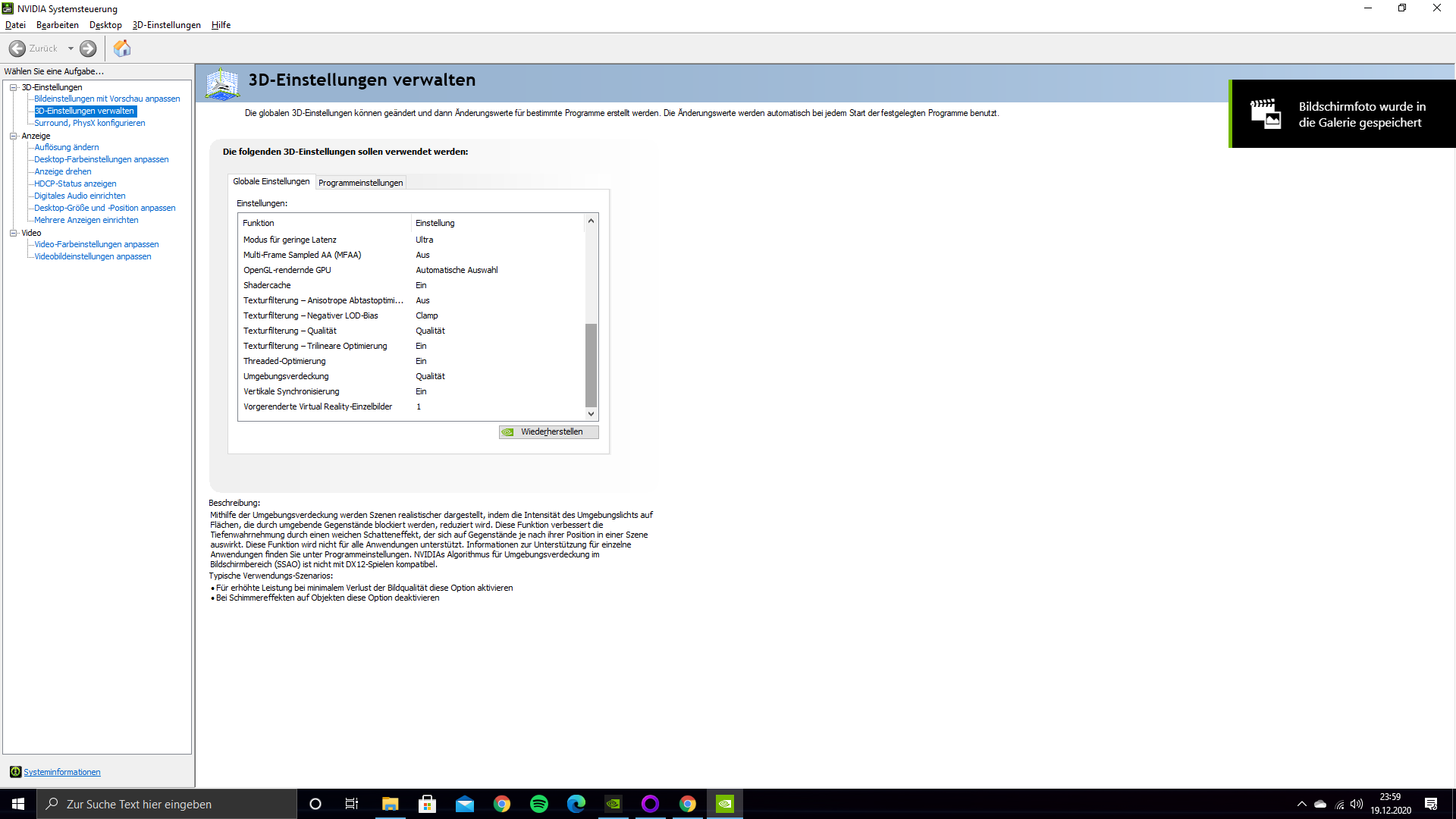The width and height of the screenshot is (1456, 819).
Task: Collapse the Anzeige tree node
Action: [13, 136]
